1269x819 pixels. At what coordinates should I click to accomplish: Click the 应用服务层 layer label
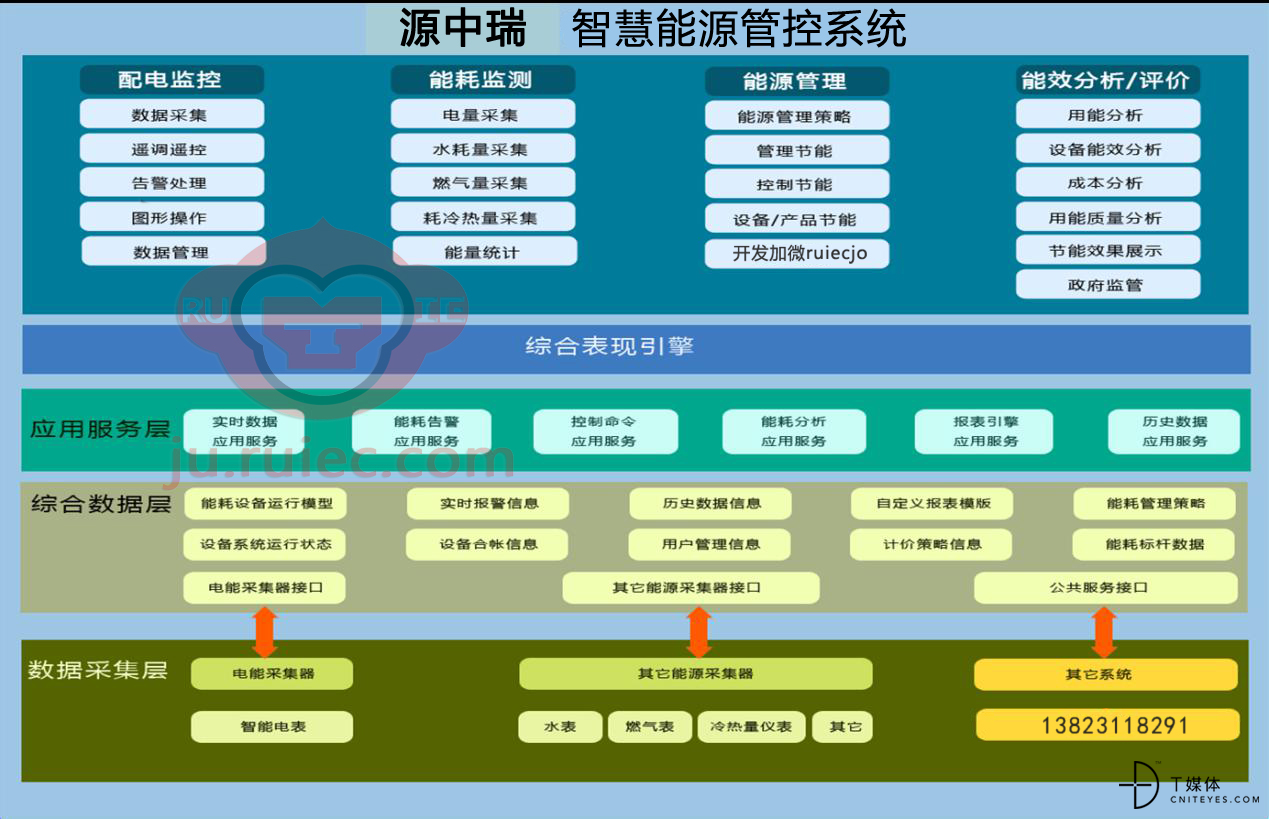[x=100, y=430]
